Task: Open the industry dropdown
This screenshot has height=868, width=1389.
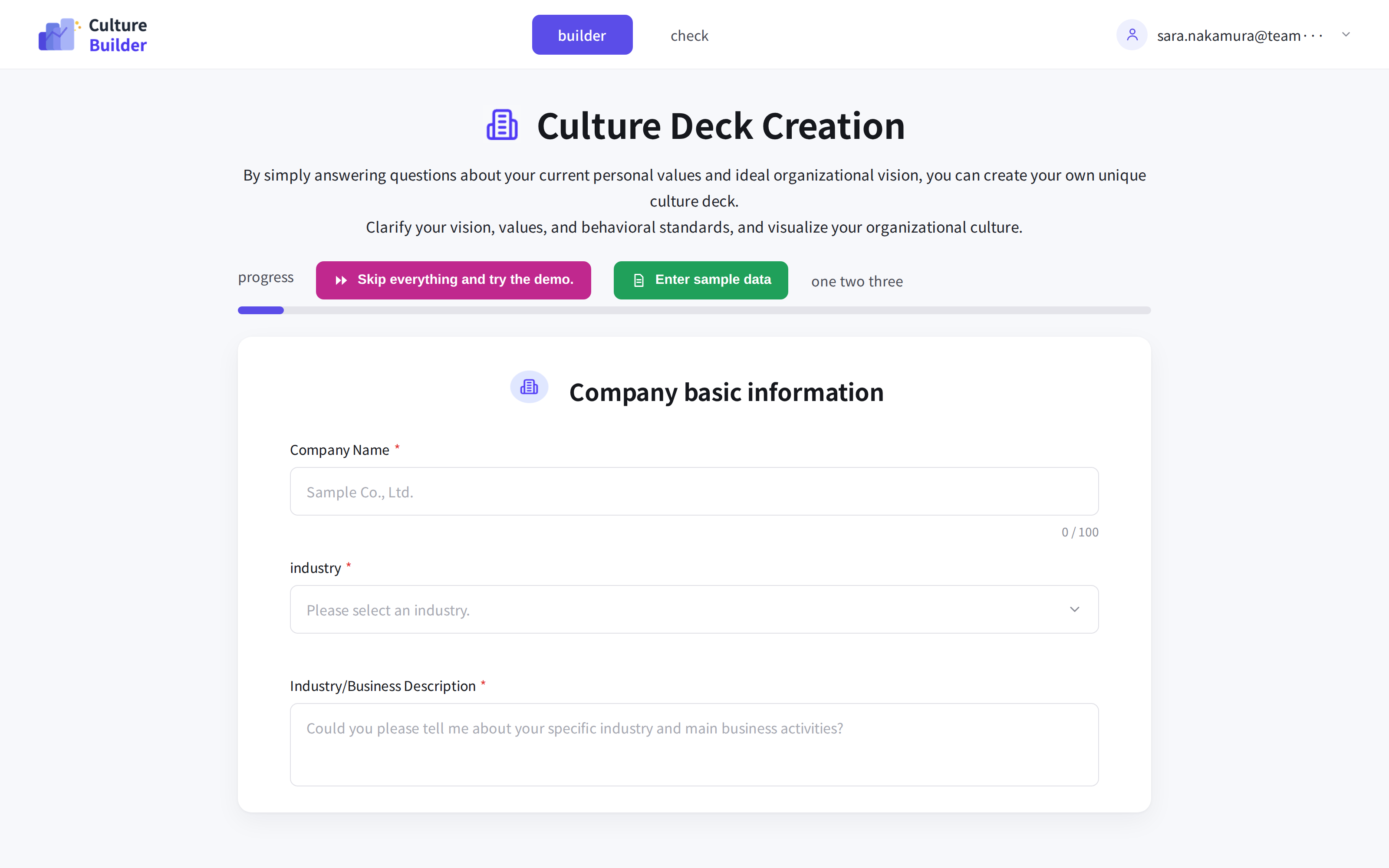Action: [694, 609]
